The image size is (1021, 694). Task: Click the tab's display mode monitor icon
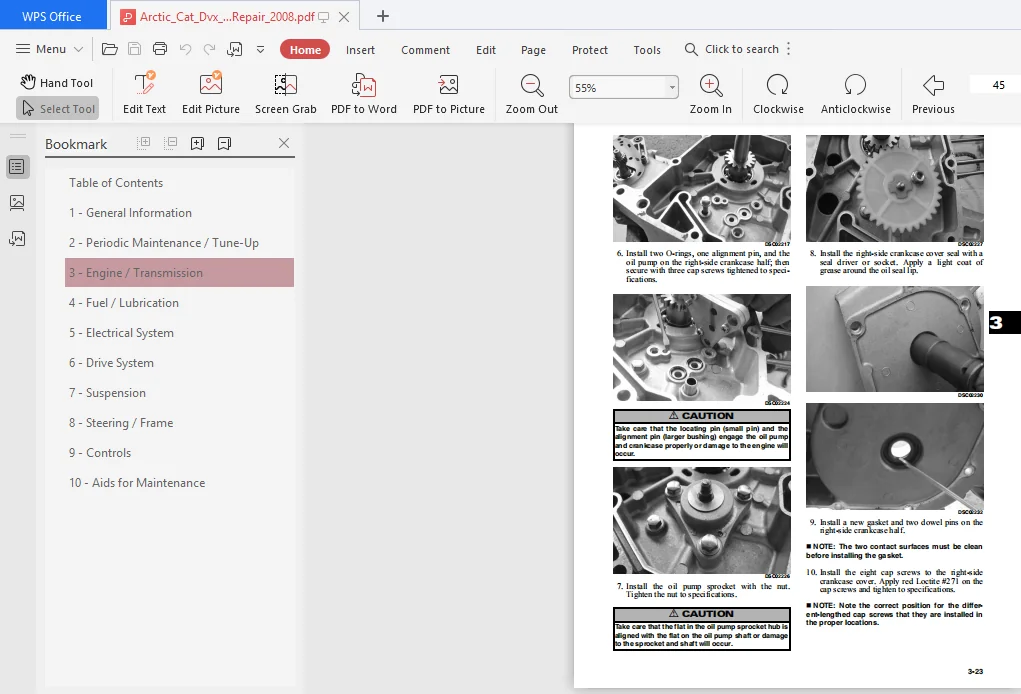[x=324, y=18]
